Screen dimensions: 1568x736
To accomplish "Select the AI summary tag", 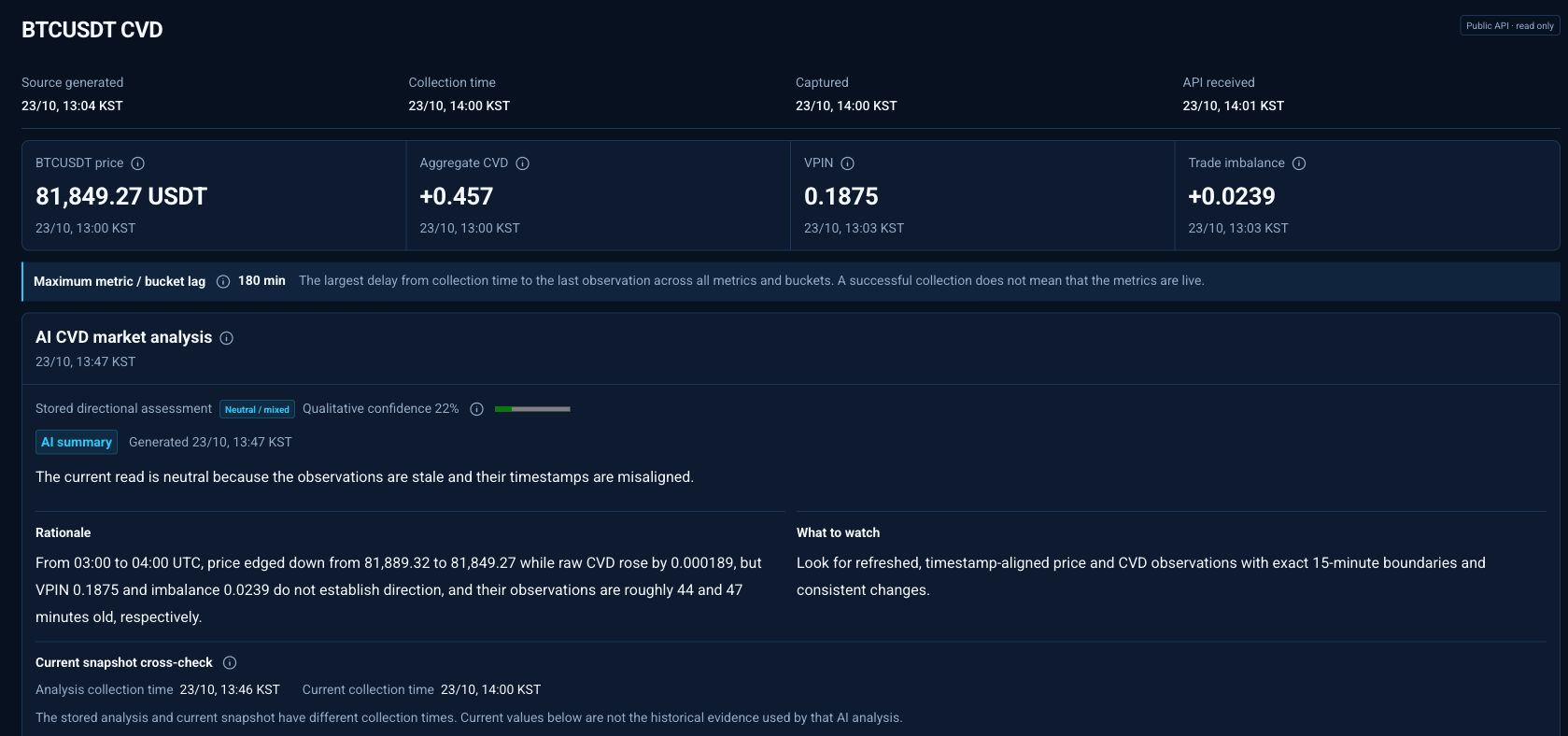I will (x=77, y=442).
